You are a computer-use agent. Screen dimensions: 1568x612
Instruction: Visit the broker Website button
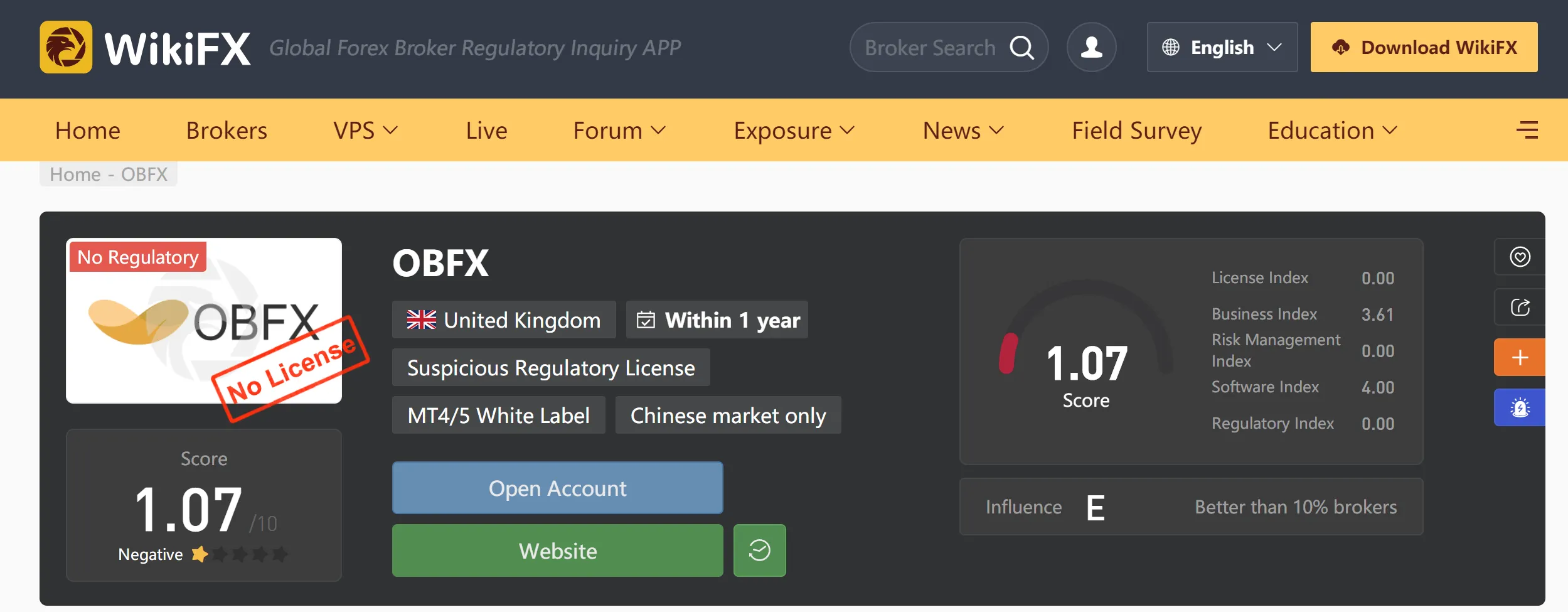[557, 550]
